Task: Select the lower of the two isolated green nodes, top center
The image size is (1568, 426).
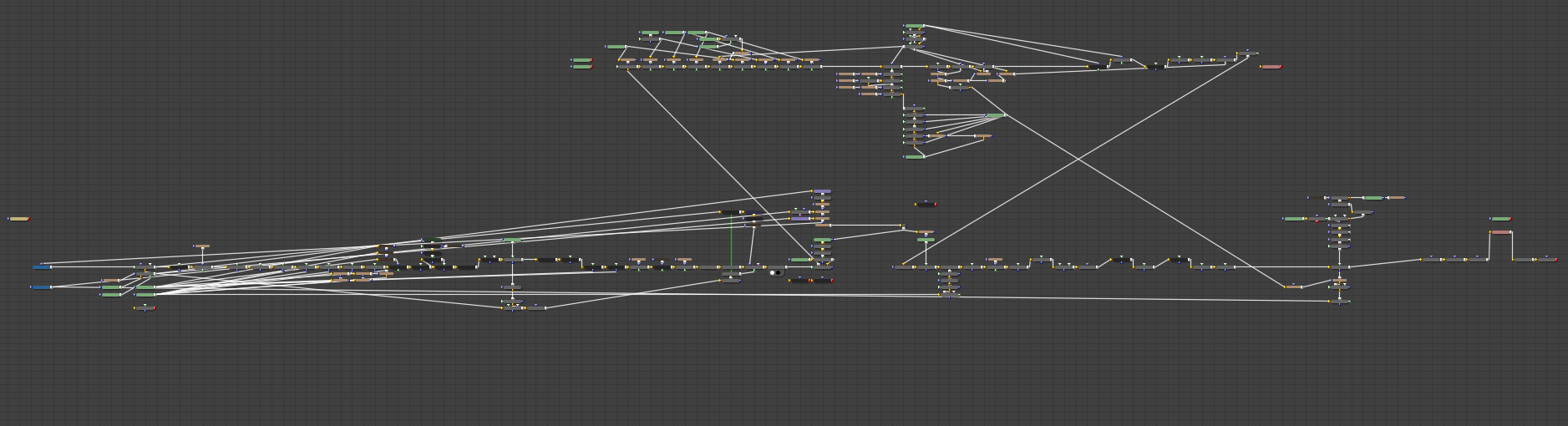Action: point(581,67)
